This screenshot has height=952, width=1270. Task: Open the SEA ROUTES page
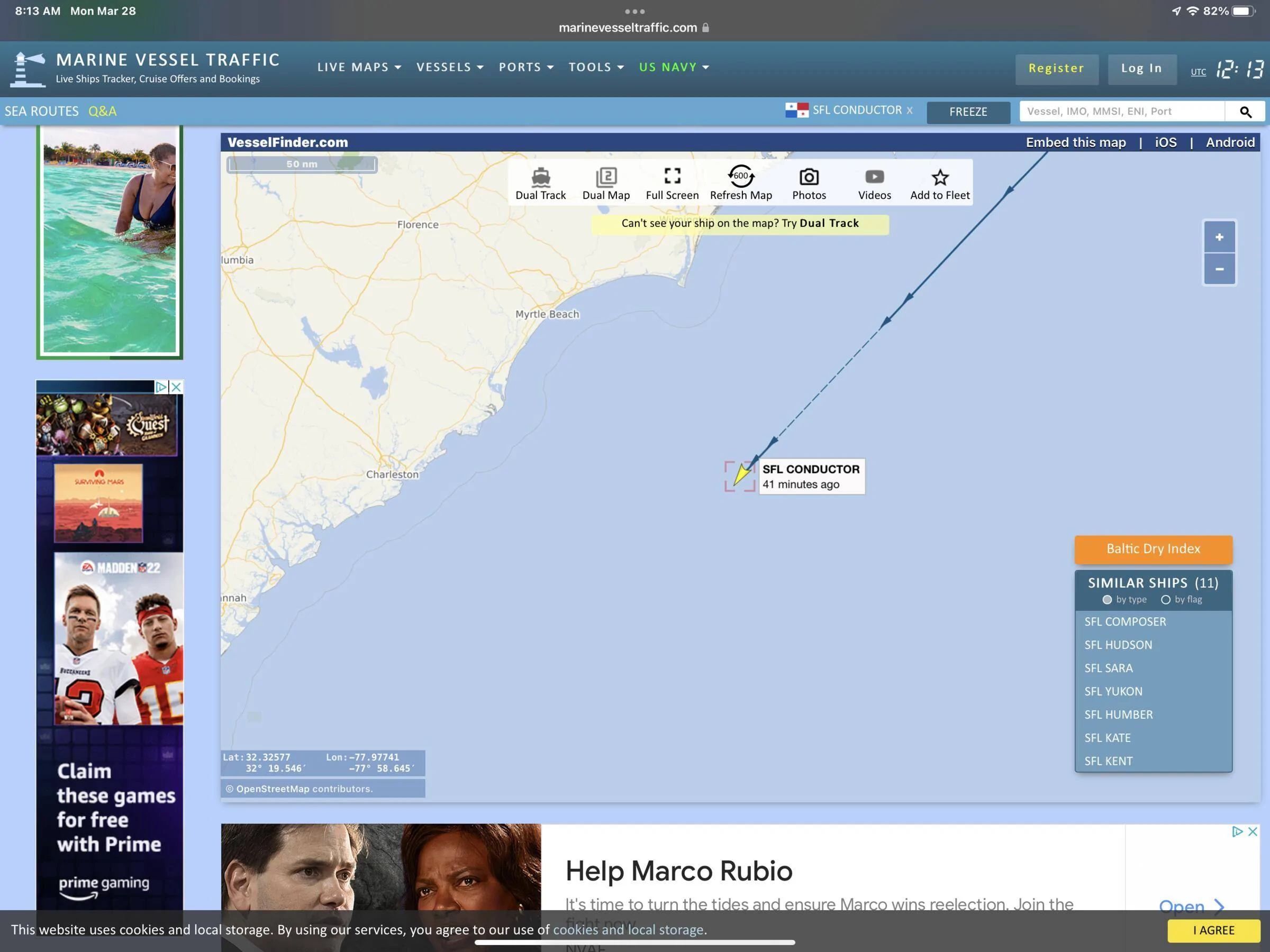(x=42, y=111)
